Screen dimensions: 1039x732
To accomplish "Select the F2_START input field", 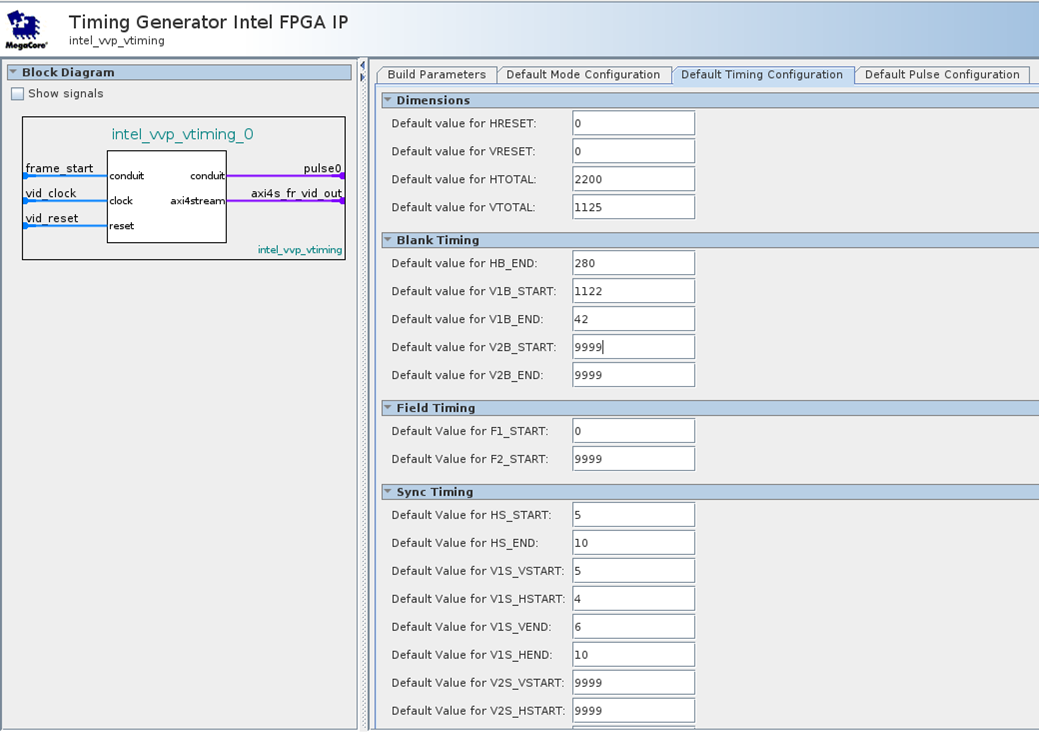I will coord(633,459).
